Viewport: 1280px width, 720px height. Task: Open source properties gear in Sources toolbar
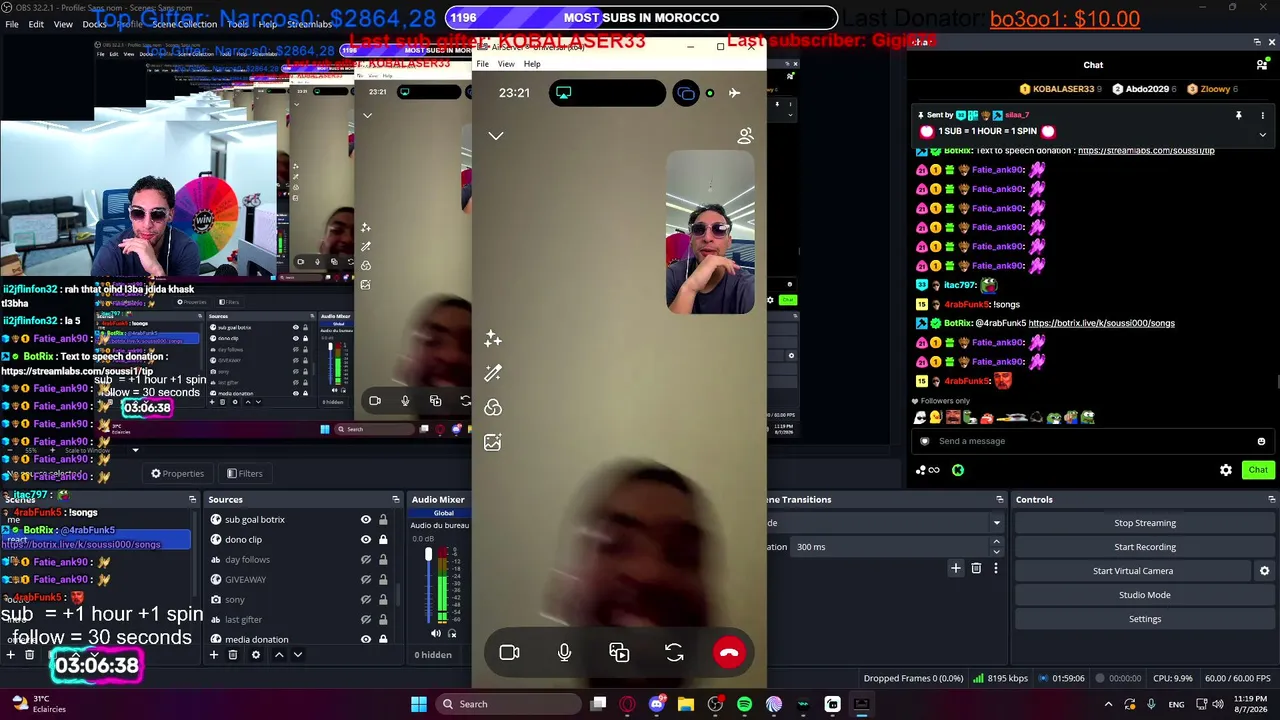coord(256,655)
